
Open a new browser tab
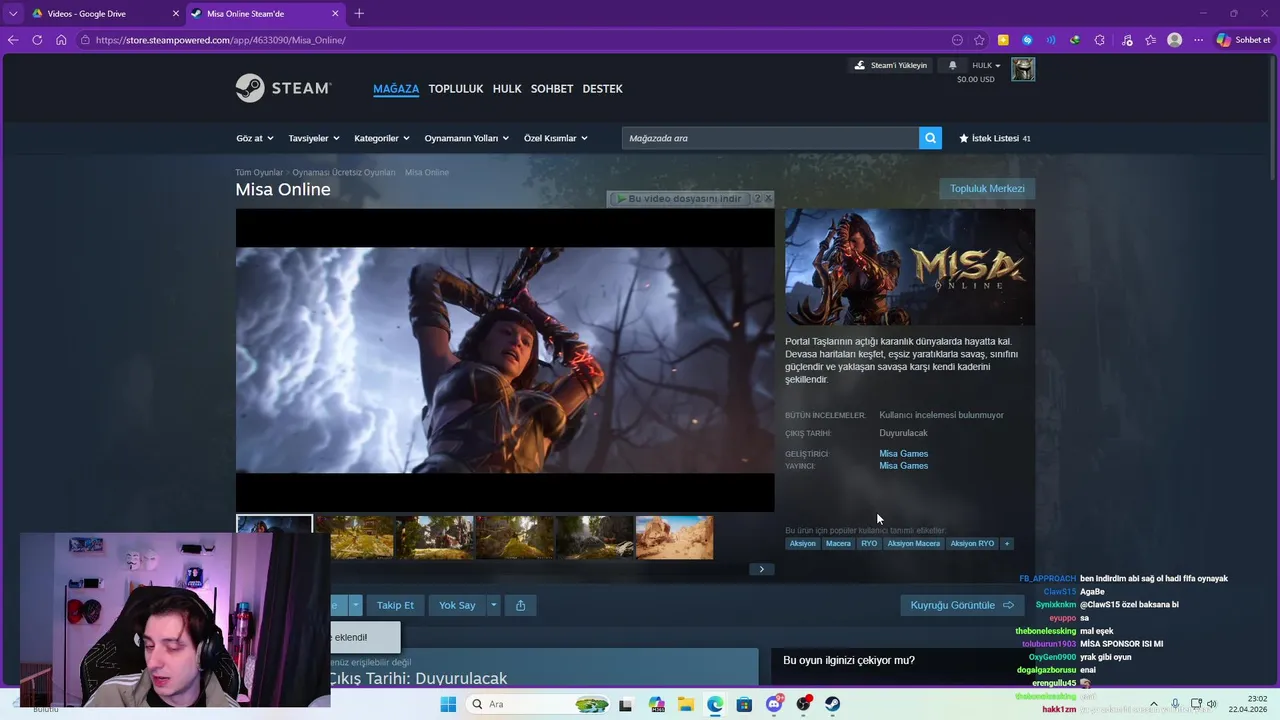coord(359,13)
